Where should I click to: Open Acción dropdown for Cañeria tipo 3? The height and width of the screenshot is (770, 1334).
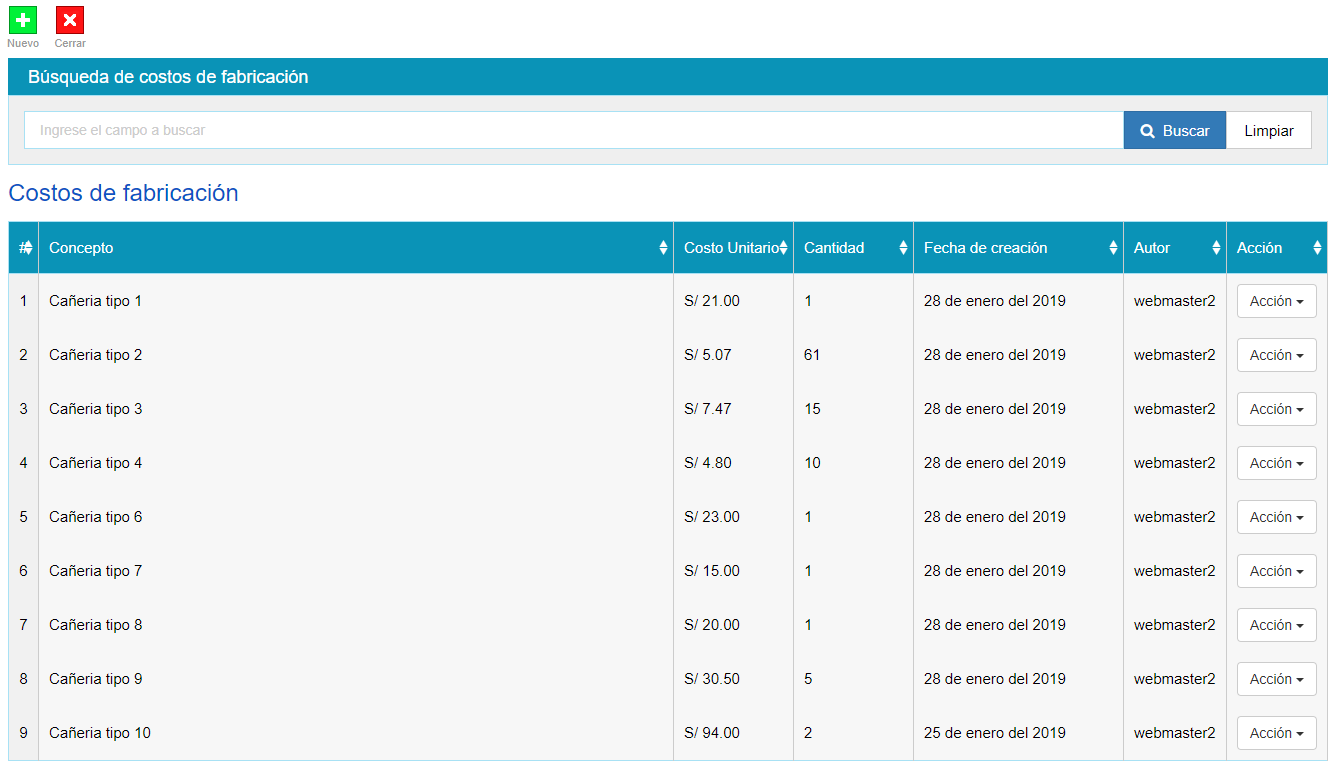pos(1276,409)
